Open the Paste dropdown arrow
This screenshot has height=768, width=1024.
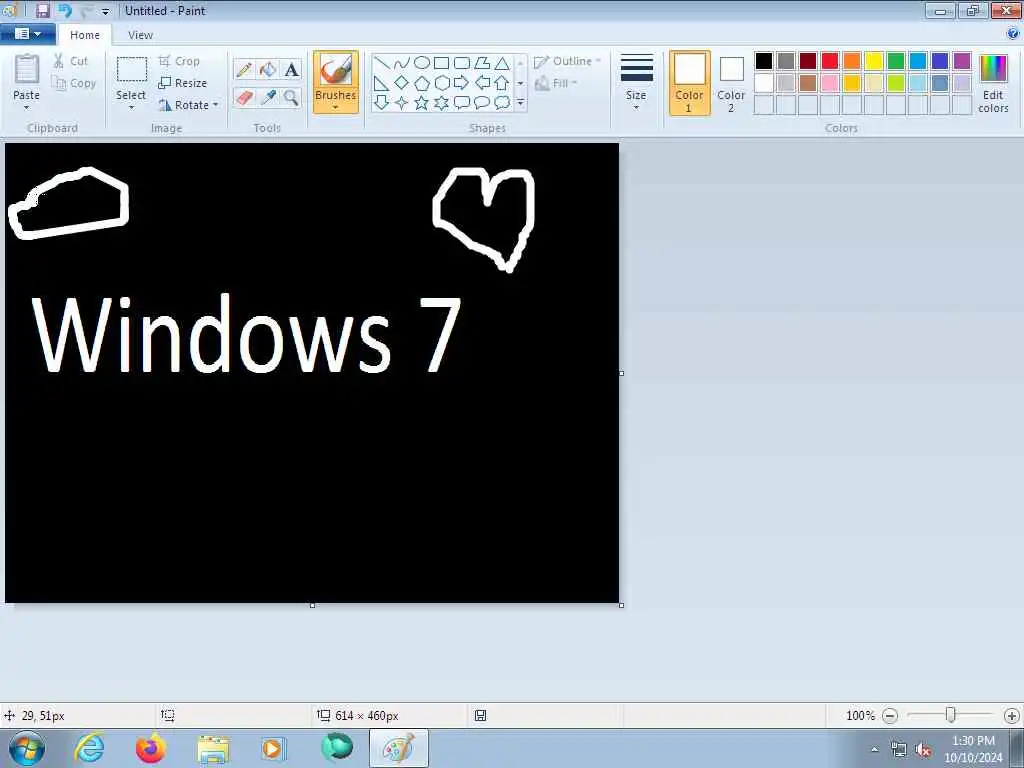point(27,108)
